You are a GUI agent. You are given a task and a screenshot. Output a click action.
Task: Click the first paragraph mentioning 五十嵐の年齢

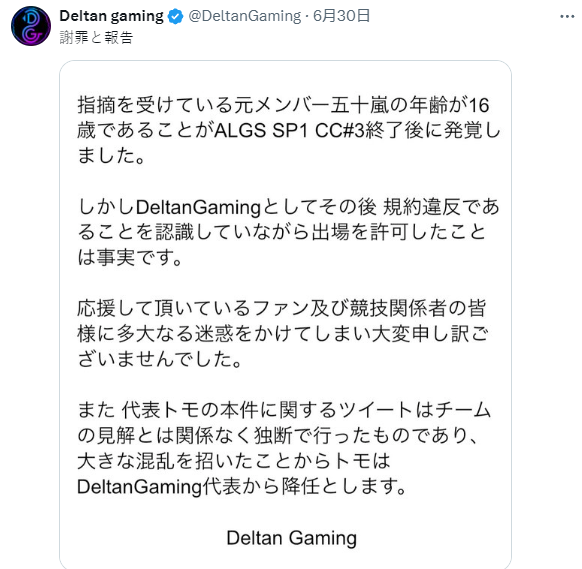point(288,130)
